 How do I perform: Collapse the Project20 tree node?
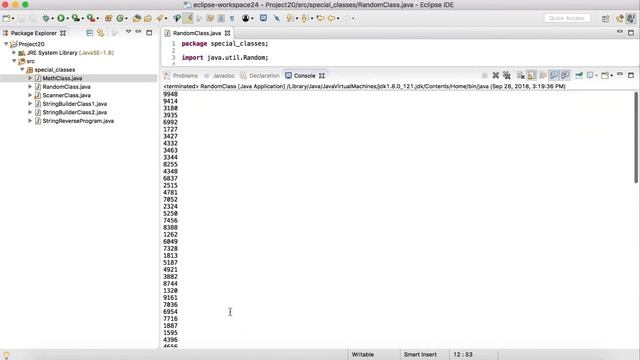(x=6, y=44)
